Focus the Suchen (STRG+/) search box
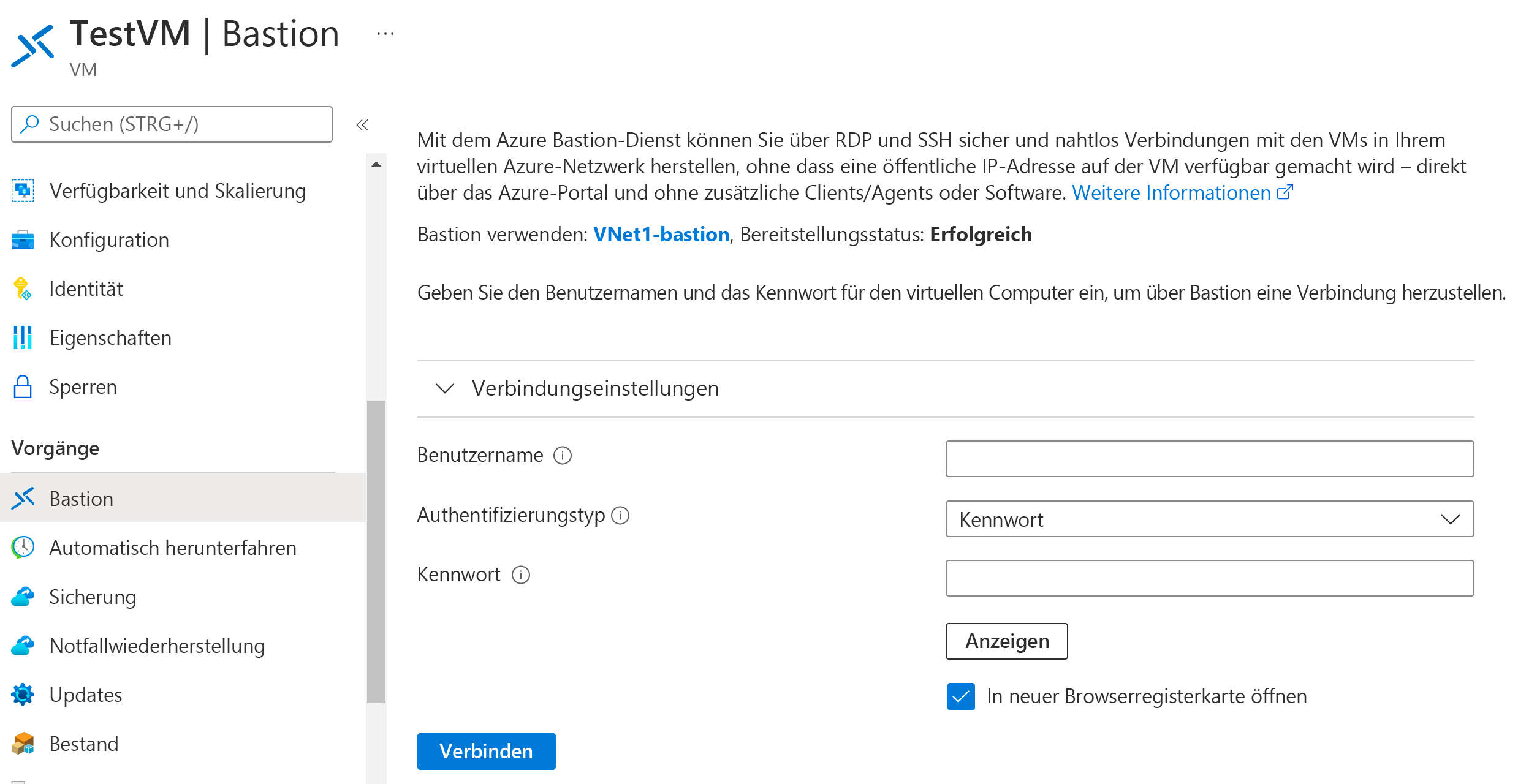Image resolution: width=1537 pixels, height=784 pixels. point(172,124)
